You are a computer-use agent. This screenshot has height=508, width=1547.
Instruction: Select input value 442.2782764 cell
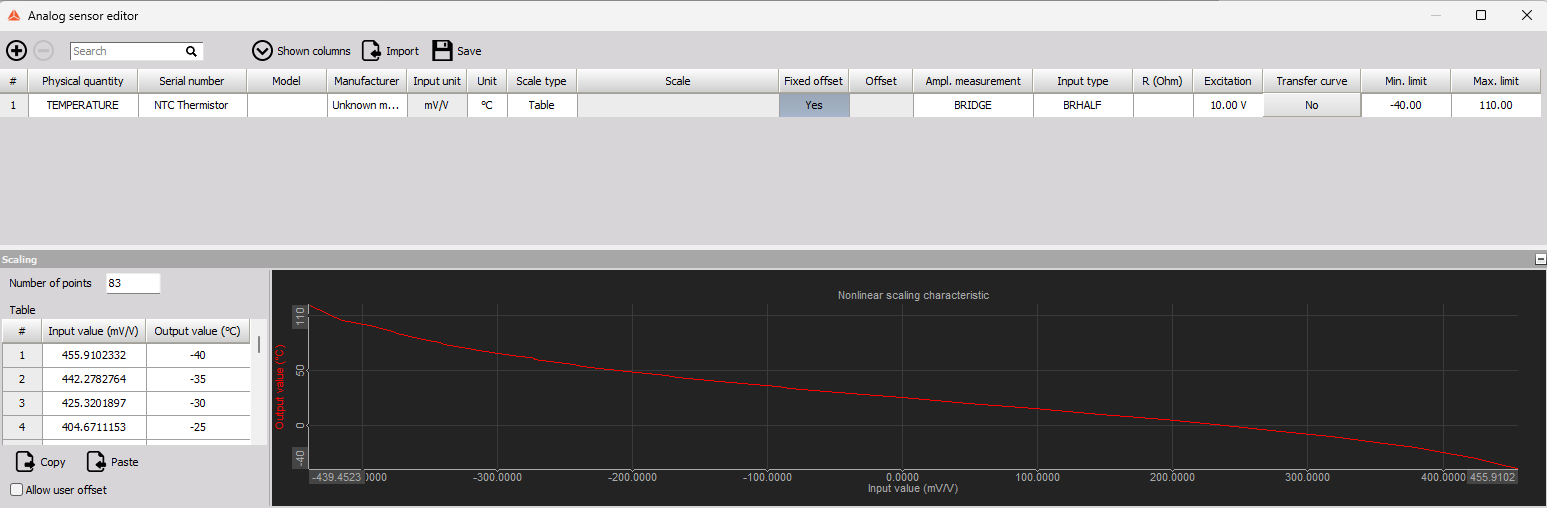click(94, 380)
